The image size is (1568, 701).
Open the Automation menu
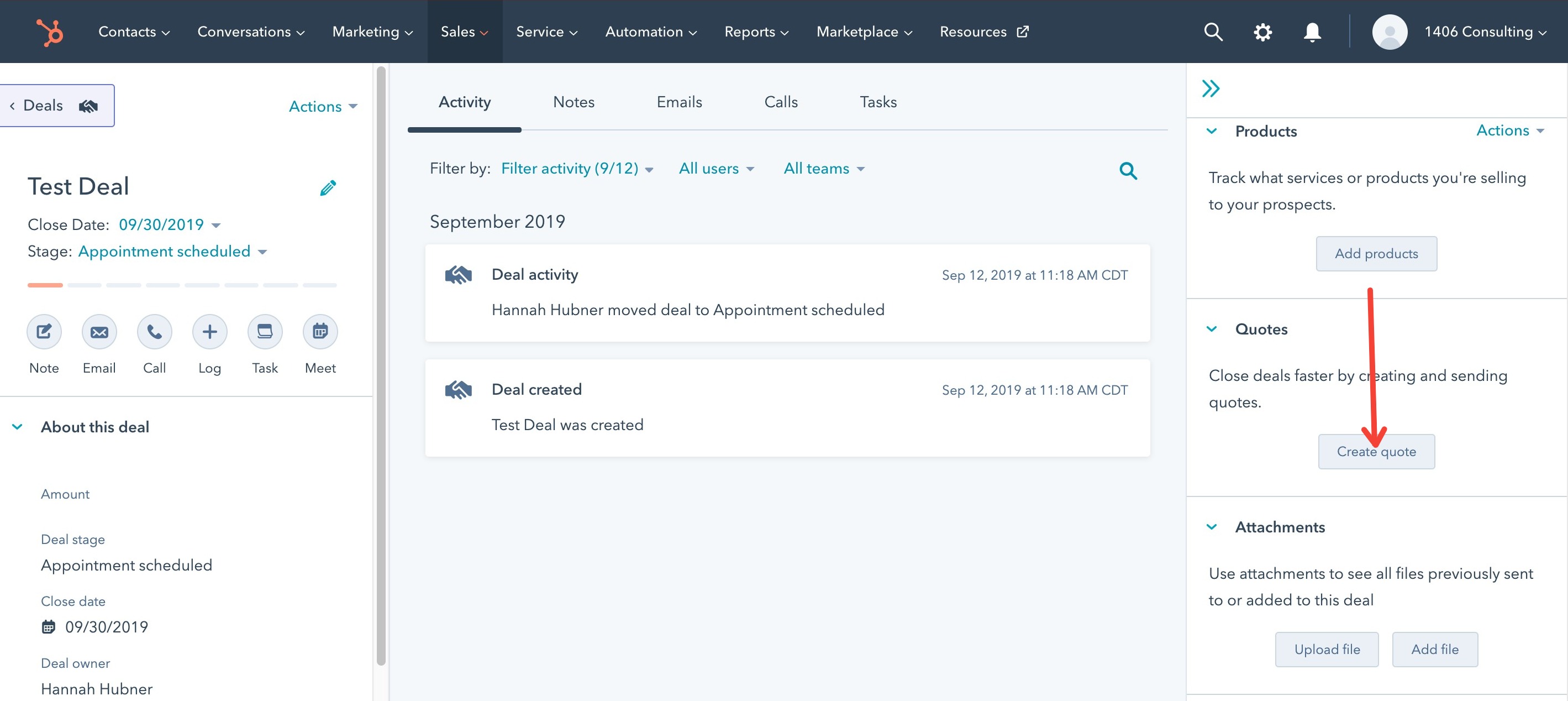click(651, 32)
